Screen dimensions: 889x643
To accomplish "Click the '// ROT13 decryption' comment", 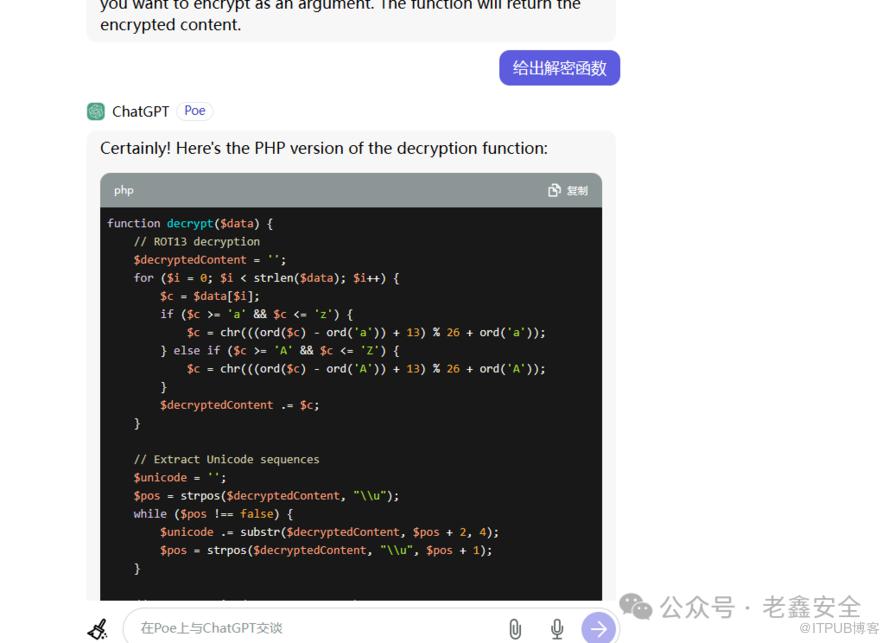I will point(197,242).
